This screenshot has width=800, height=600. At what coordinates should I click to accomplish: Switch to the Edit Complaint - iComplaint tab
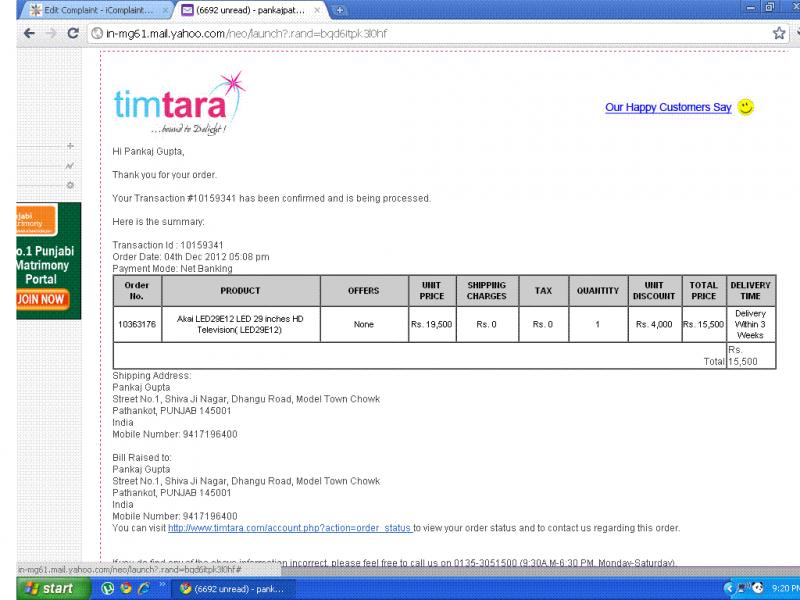[98, 10]
